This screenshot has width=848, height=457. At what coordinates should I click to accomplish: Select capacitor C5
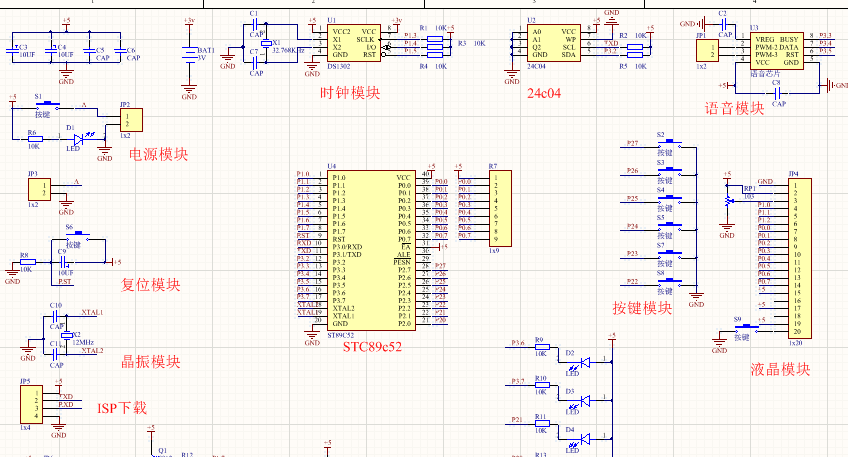pos(89,51)
